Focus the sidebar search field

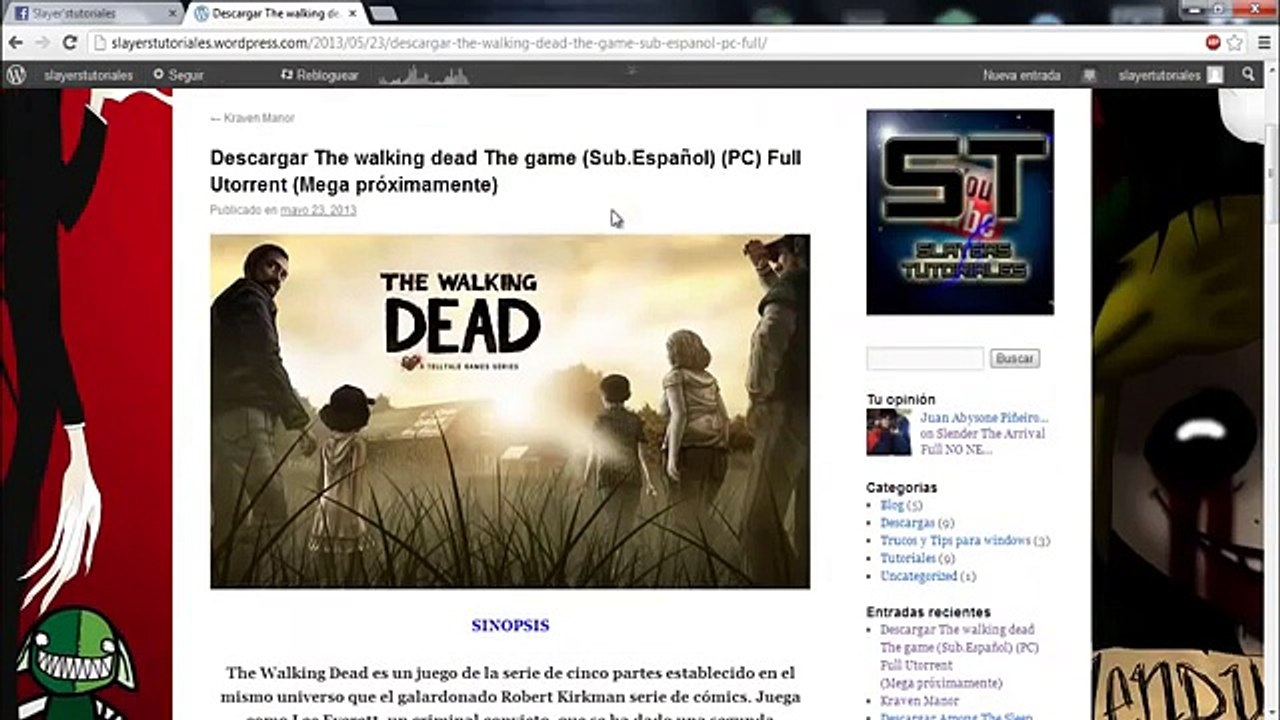[x=925, y=358]
